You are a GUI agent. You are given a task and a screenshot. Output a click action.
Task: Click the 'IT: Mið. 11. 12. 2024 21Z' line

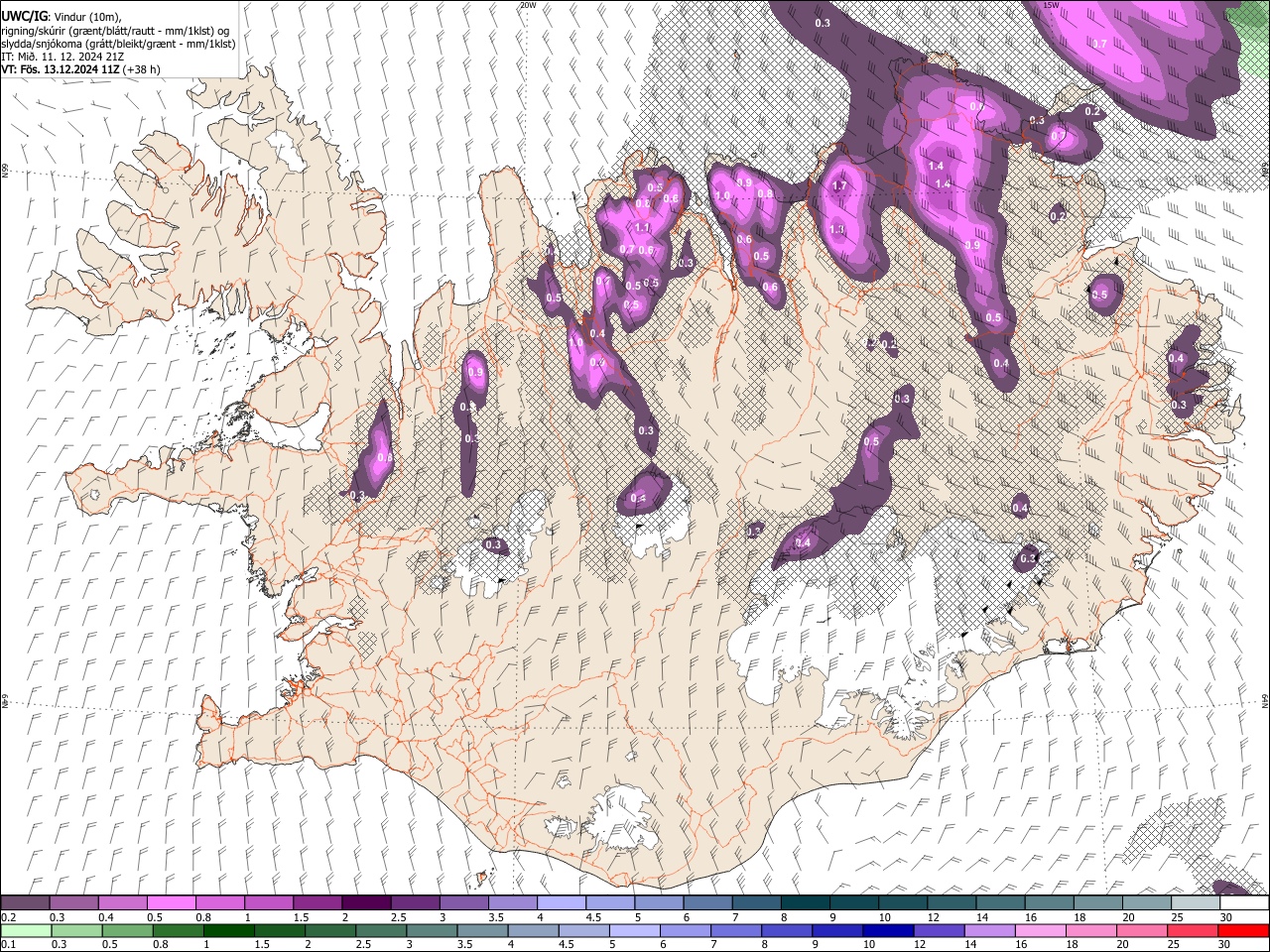click(x=63, y=57)
